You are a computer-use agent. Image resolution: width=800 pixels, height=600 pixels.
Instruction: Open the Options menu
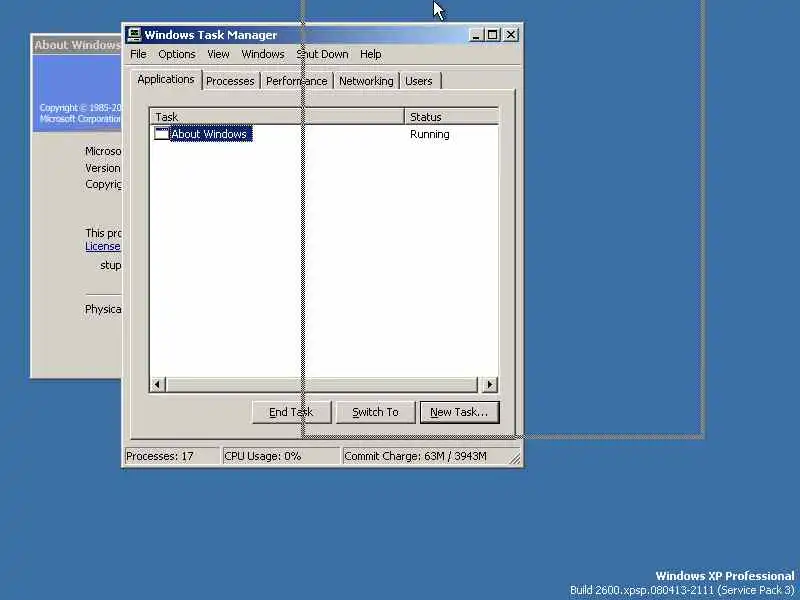pyautogui.click(x=177, y=54)
